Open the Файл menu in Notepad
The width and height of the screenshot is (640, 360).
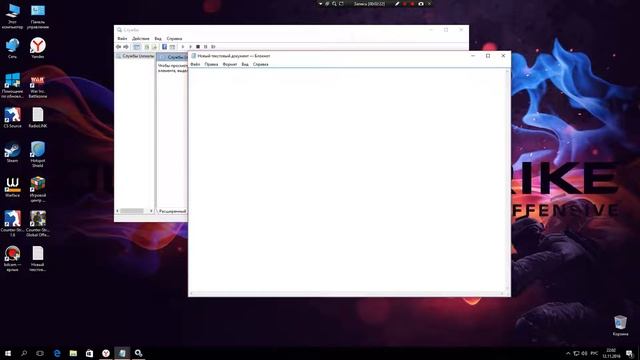195,64
